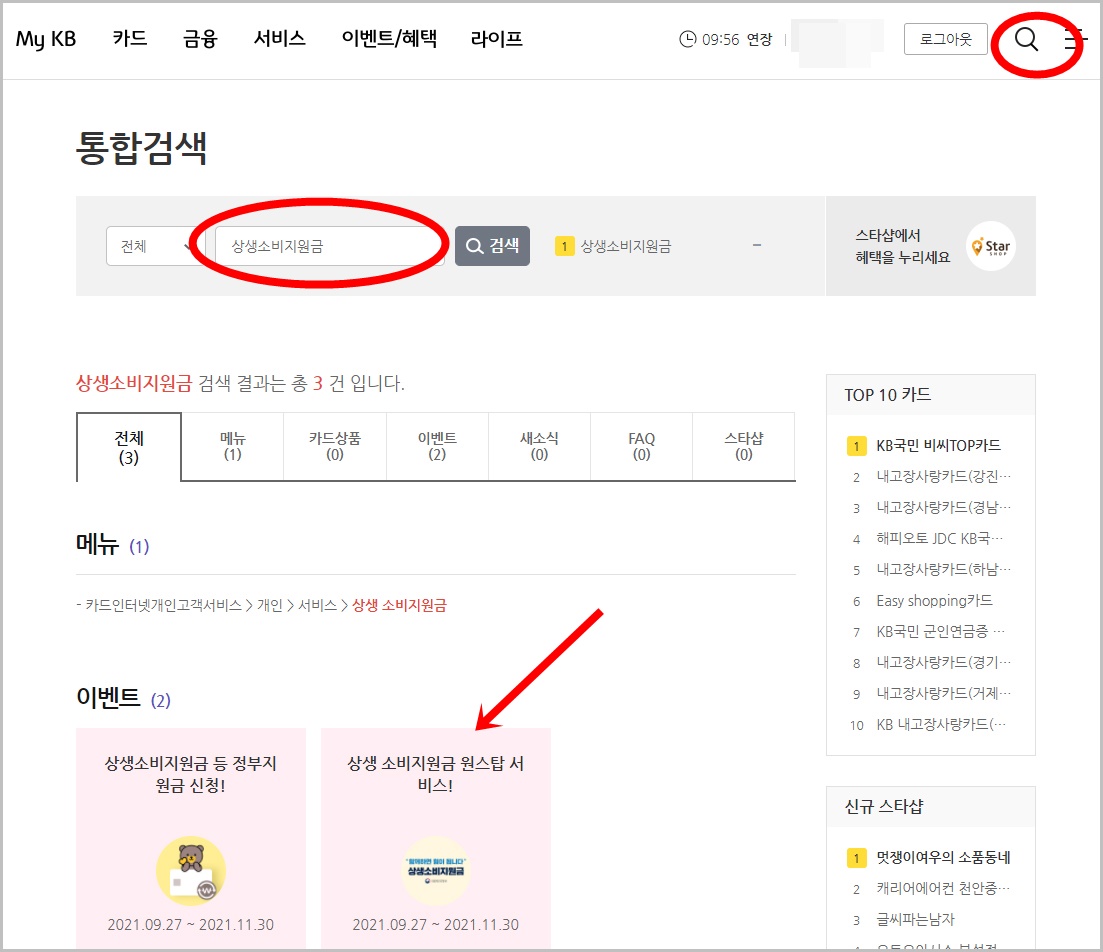Click popular keyword 상생소비지원금 link
The height and width of the screenshot is (952, 1103).
tap(625, 246)
